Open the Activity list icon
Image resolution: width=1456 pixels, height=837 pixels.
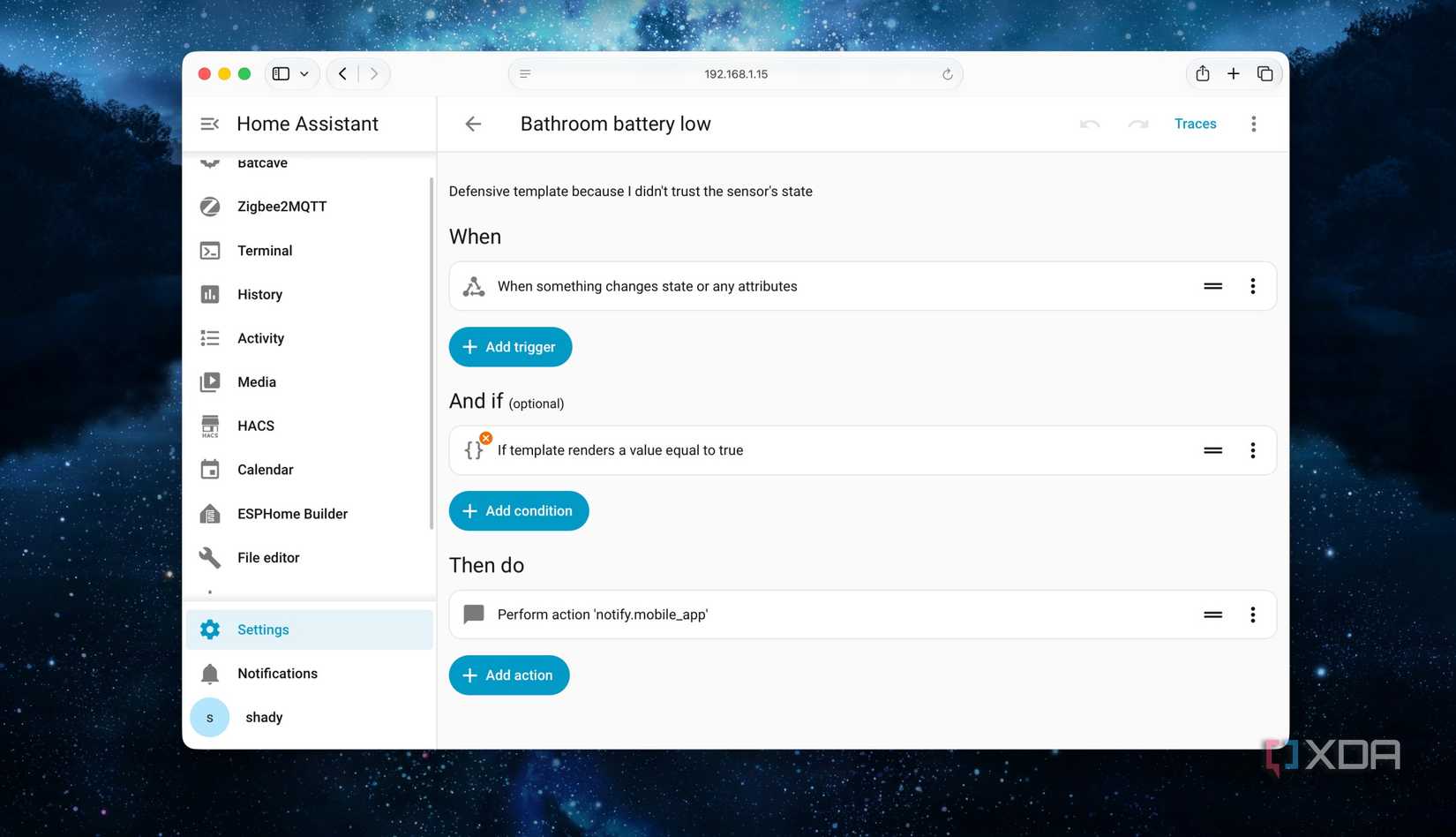210,338
